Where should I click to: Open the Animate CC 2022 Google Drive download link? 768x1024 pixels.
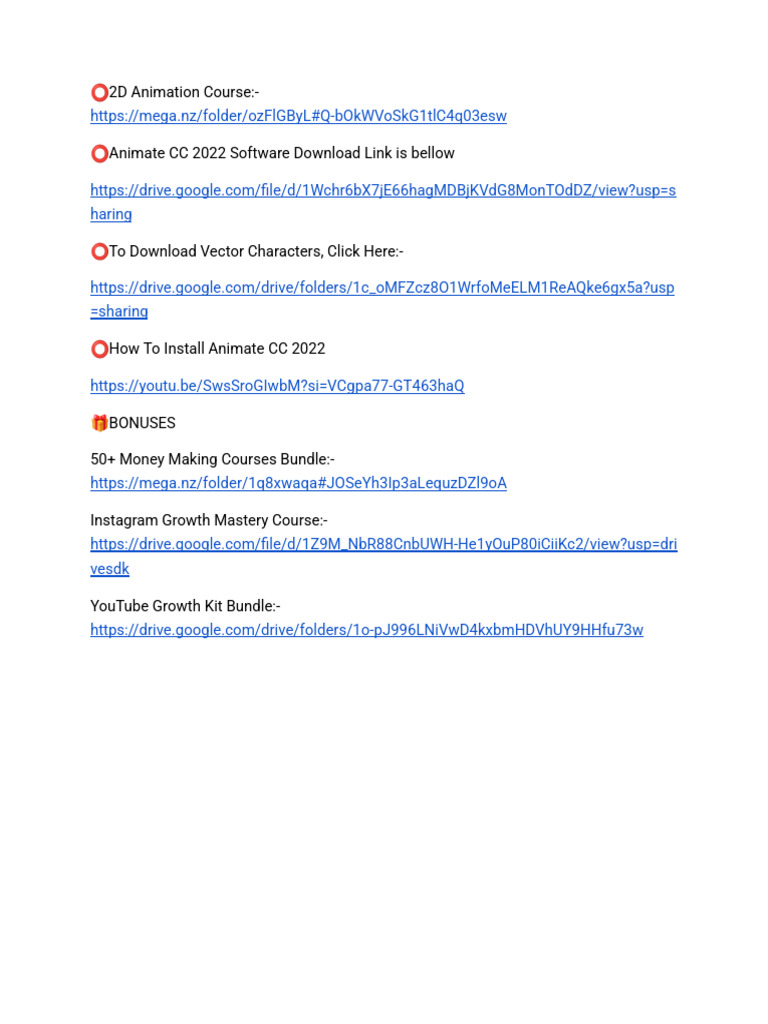tap(383, 191)
